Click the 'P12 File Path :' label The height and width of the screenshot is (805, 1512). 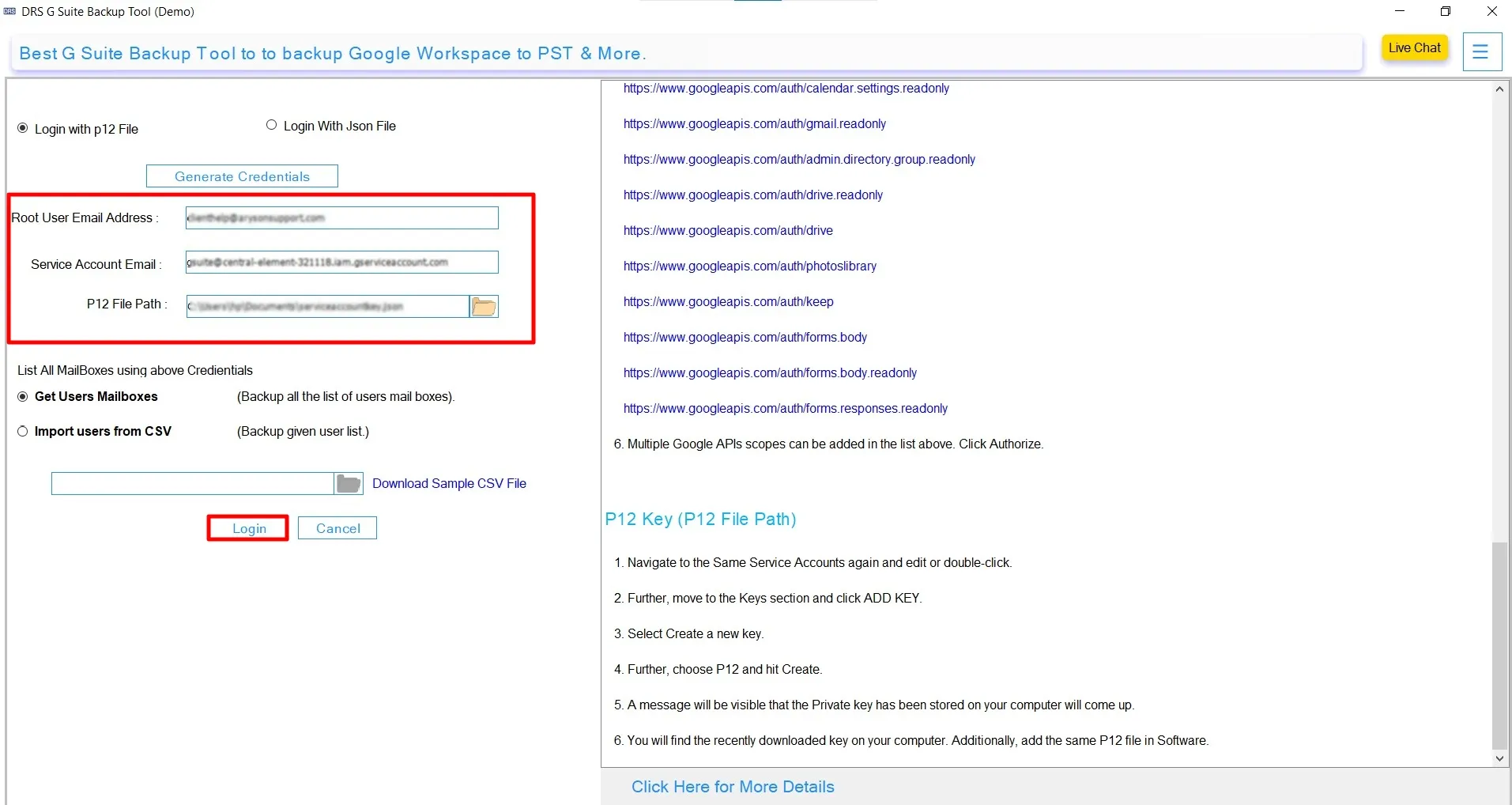(x=126, y=304)
